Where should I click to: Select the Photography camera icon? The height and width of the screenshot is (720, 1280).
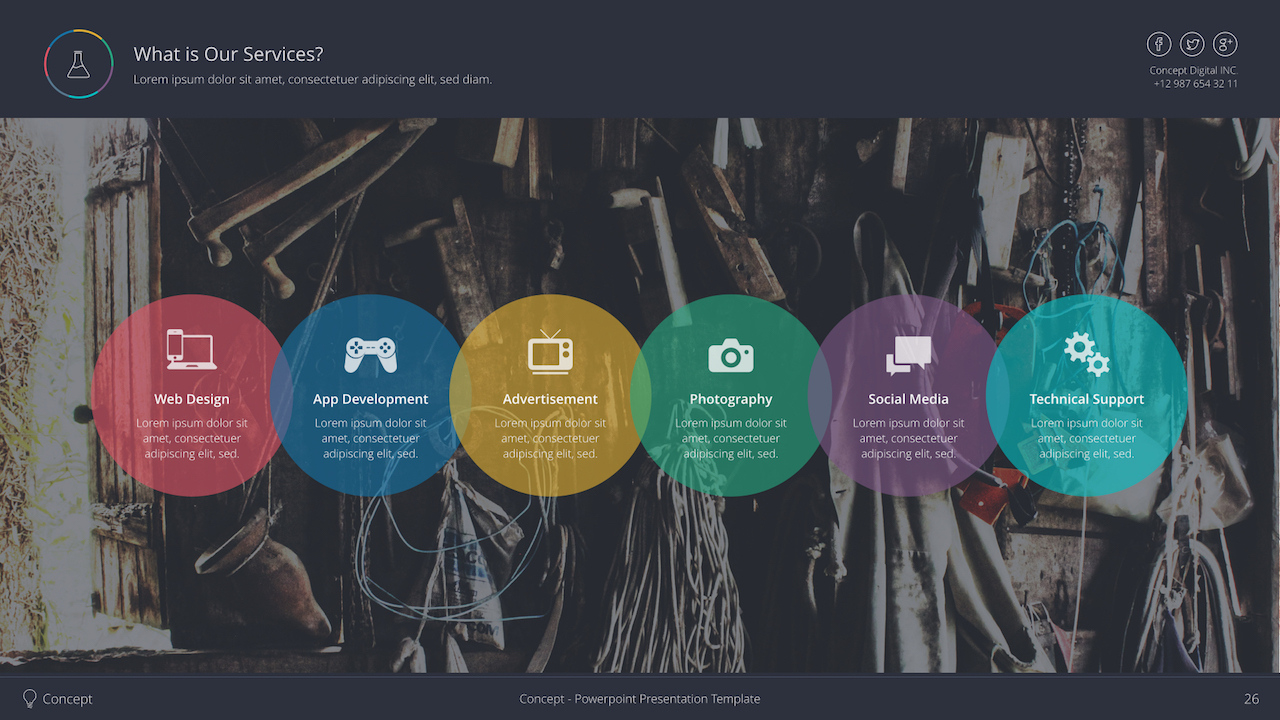pyautogui.click(x=730, y=355)
